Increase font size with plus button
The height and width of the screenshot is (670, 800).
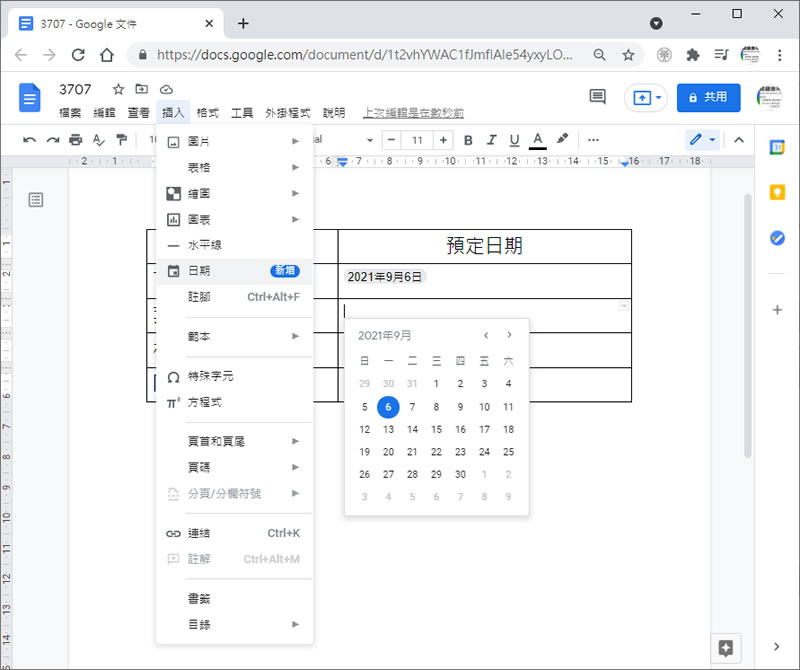[x=443, y=140]
